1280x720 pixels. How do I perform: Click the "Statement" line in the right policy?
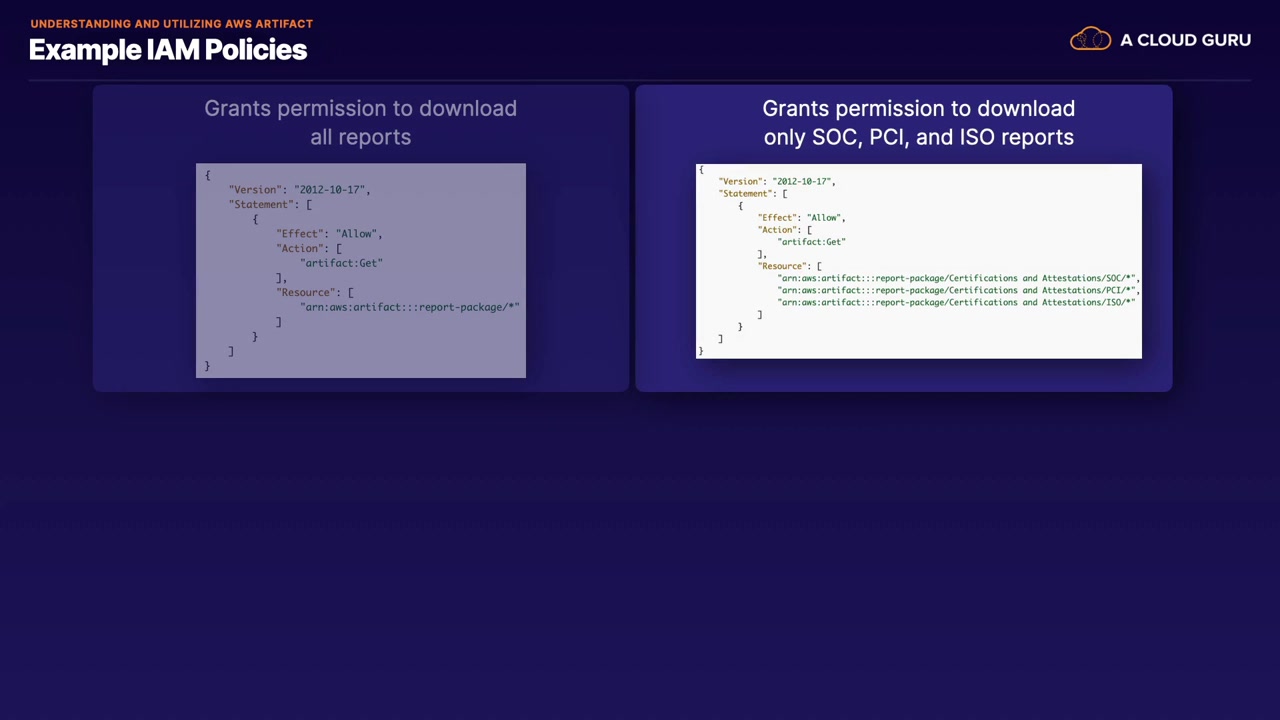click(x=753, y=194)
